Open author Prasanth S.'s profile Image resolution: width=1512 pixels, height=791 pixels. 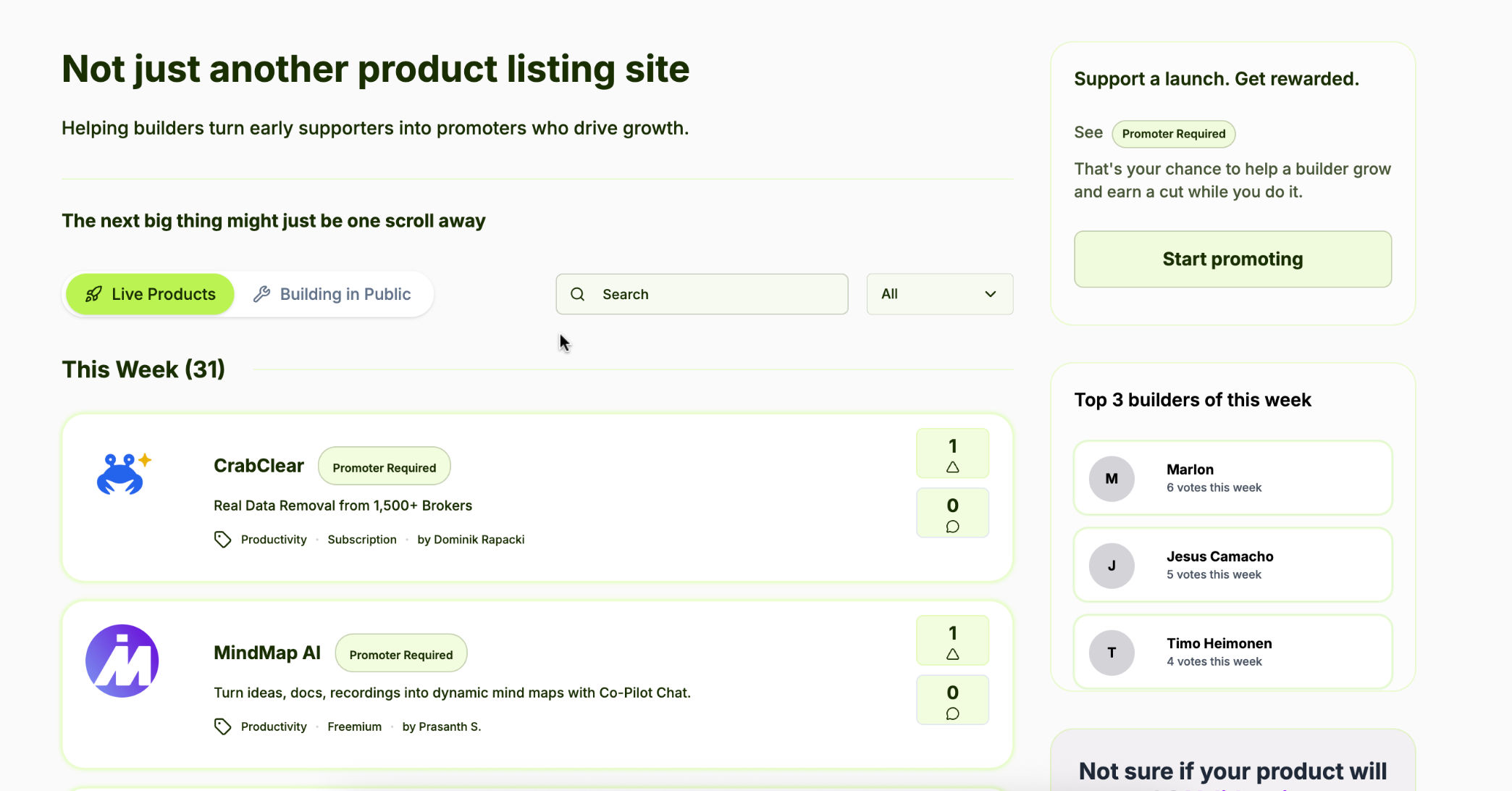[x=442, y=727]
